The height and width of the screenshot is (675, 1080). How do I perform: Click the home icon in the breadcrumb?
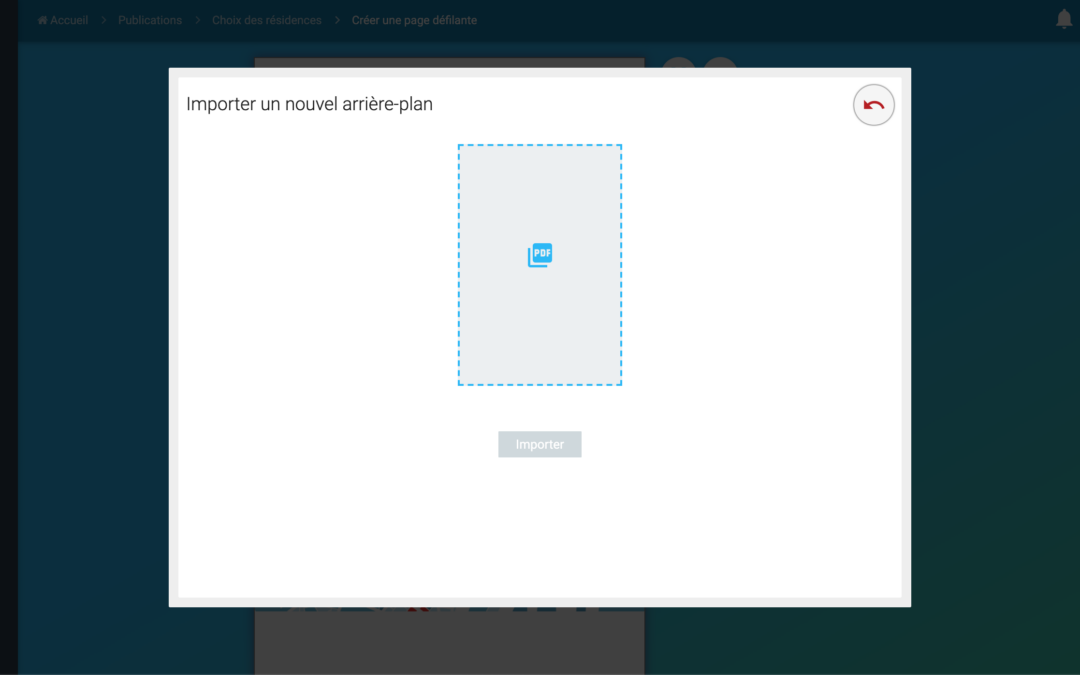point(43,20)
